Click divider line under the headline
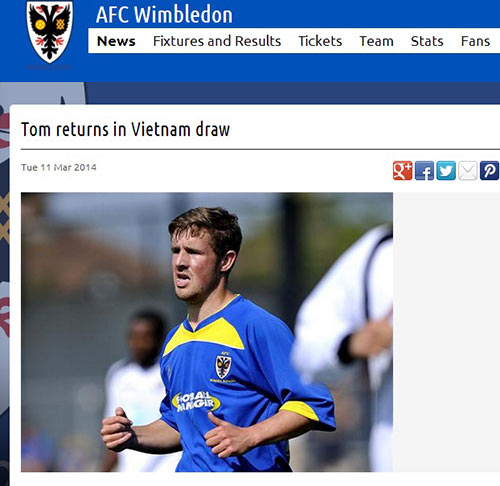500x486 pixels. pyautogui.click(x=260, y=149)
